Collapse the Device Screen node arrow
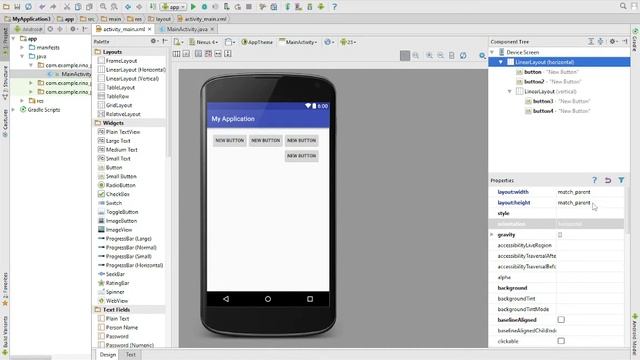Image resolution: width=640 pixels, height=360 pixels. pos(492,52)
